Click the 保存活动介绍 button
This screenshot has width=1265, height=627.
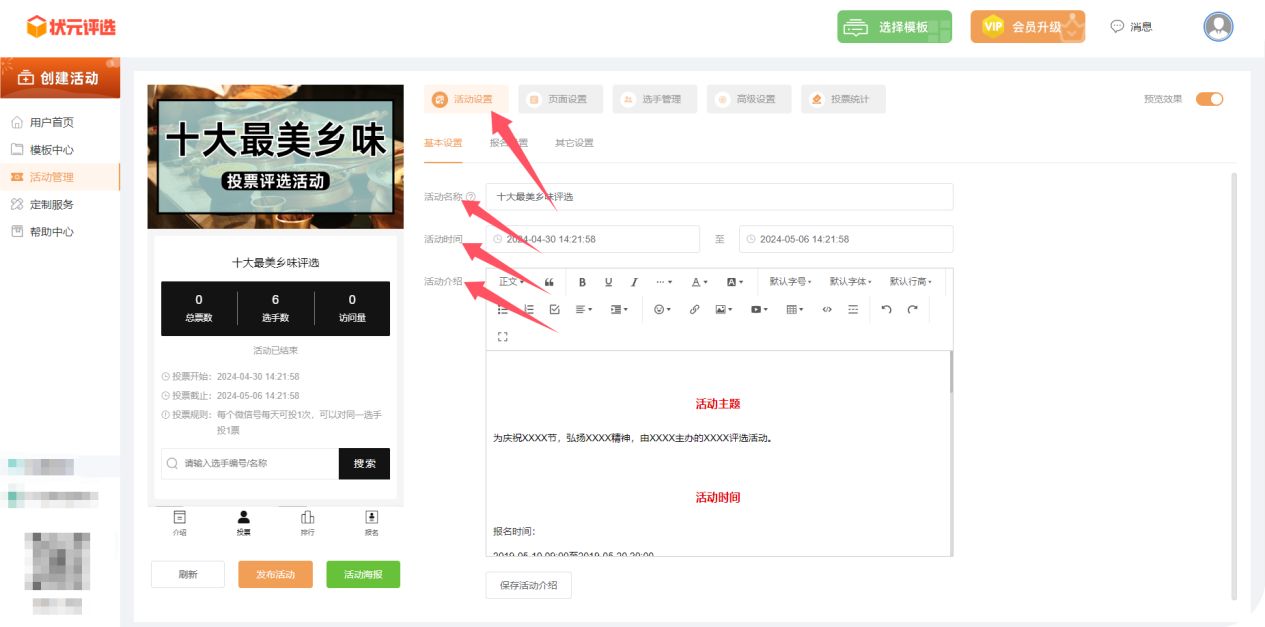(528, 585)
